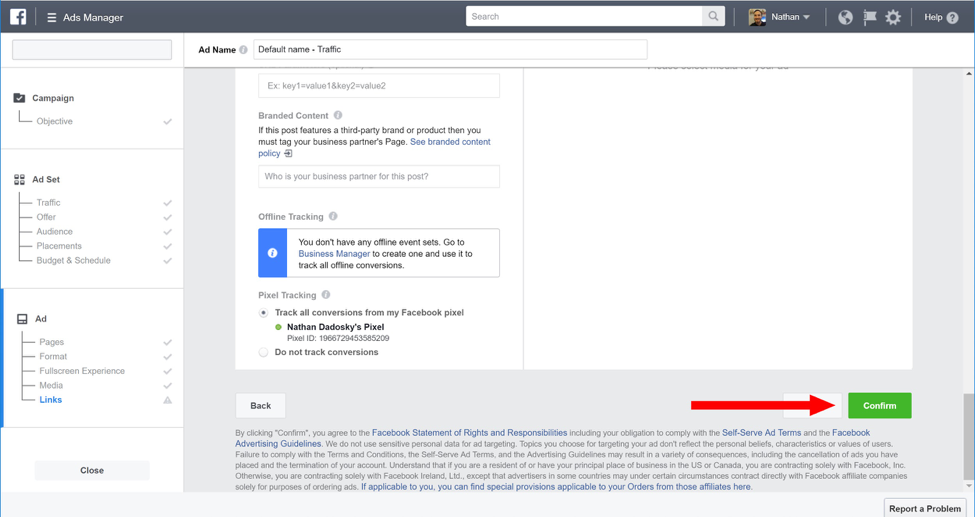Viewport: 975px width, 517px height.
Task: Go to Objective step in Campaign
Action: click(x=54, y=121)
